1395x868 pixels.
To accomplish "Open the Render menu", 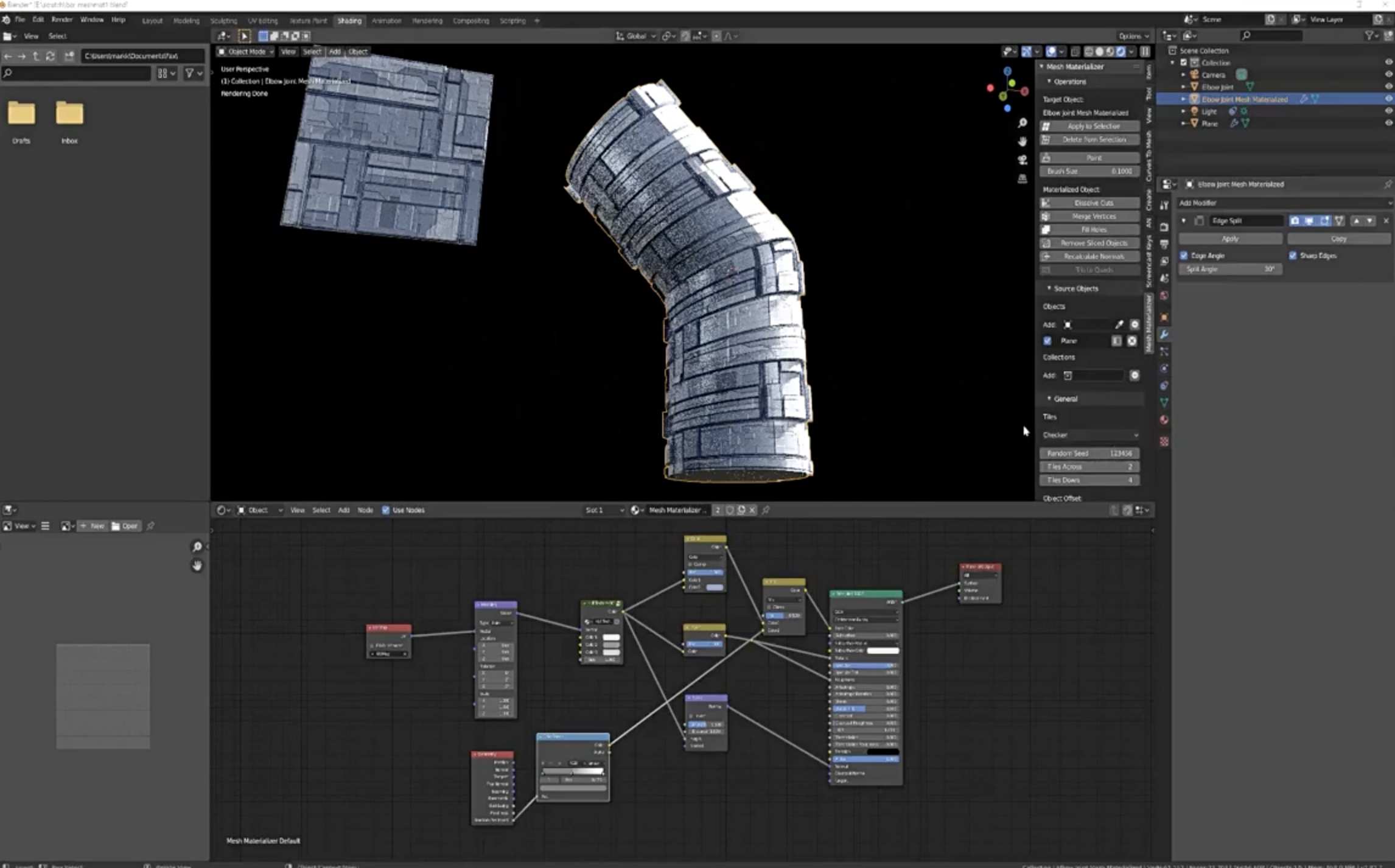I will point(61,19).
